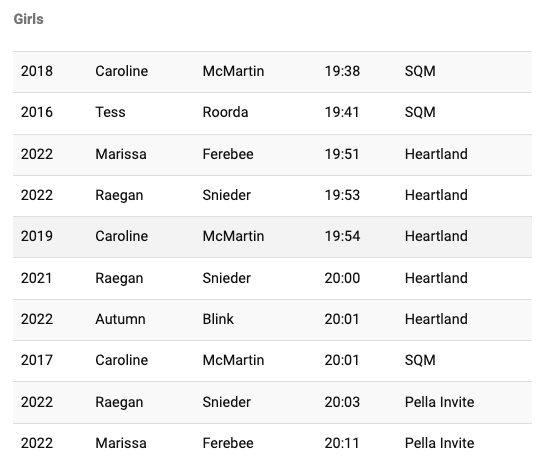Click the 2017 year cell
This screenshot has width=539, height=464.
tap(36, 360)
